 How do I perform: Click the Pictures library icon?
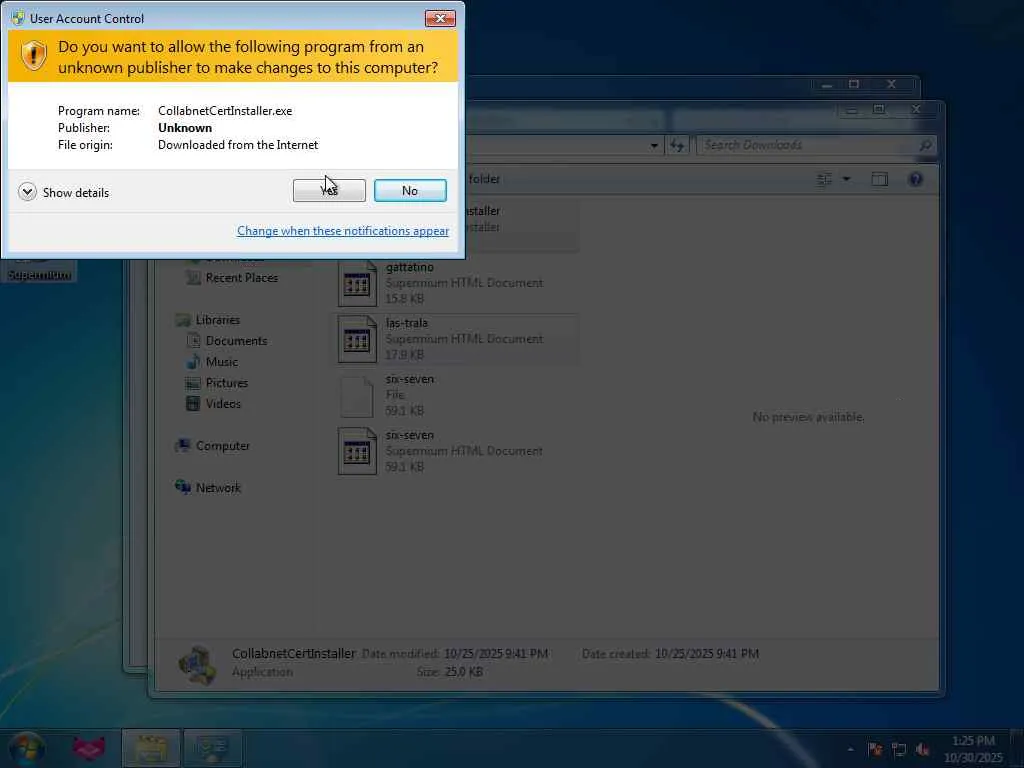click(x=193, y=383)
